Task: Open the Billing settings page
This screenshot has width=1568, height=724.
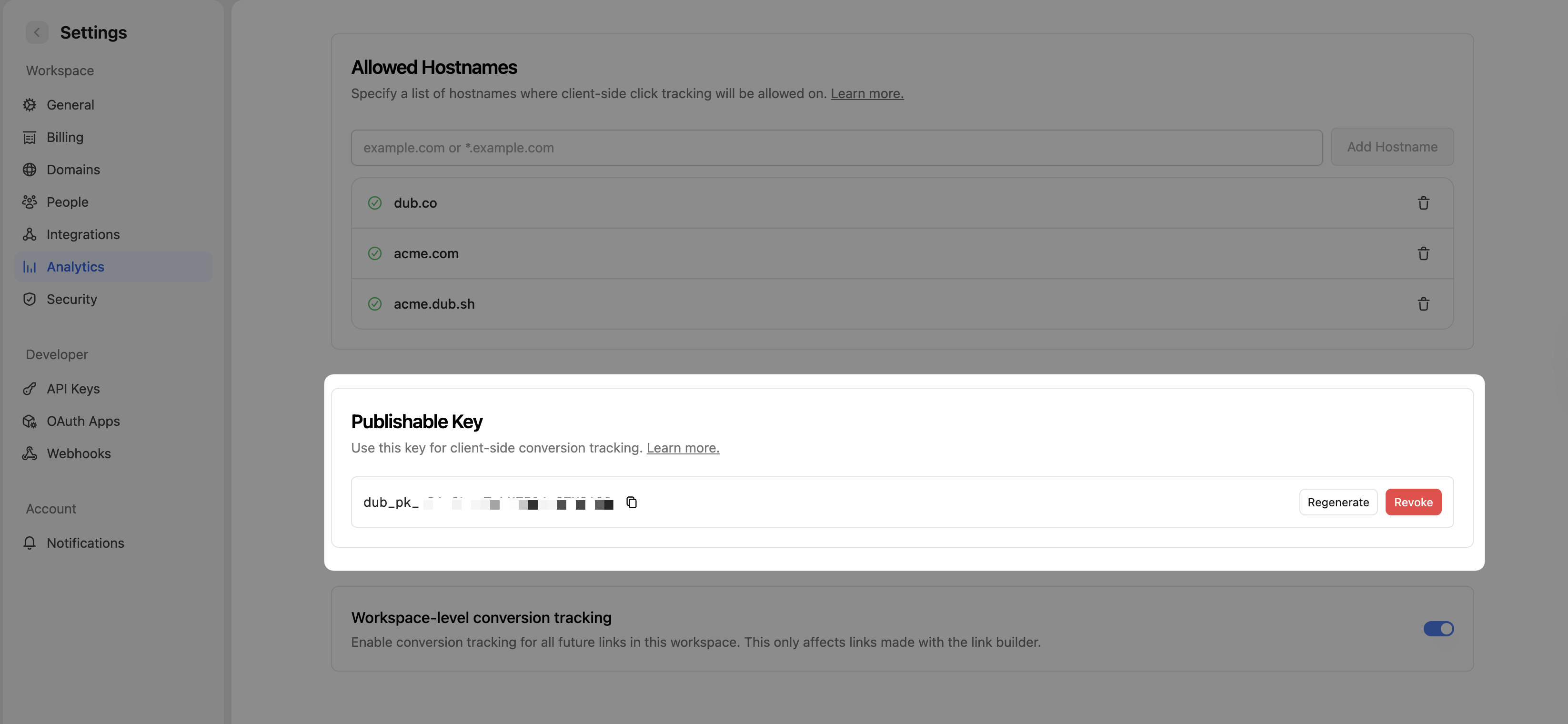Action: pos(64,137)
